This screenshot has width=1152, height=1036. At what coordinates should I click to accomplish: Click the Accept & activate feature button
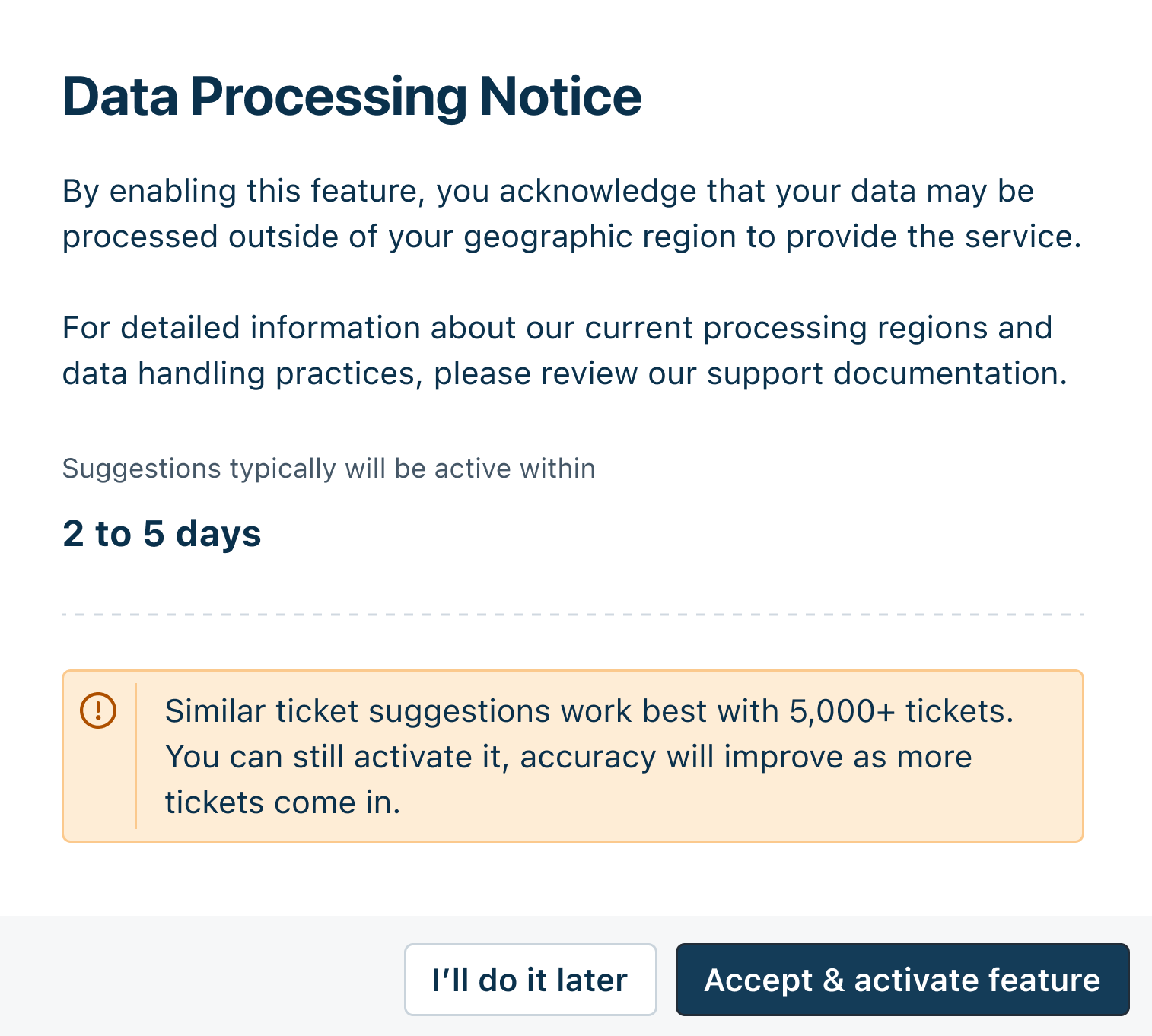(x=902, y=980)
